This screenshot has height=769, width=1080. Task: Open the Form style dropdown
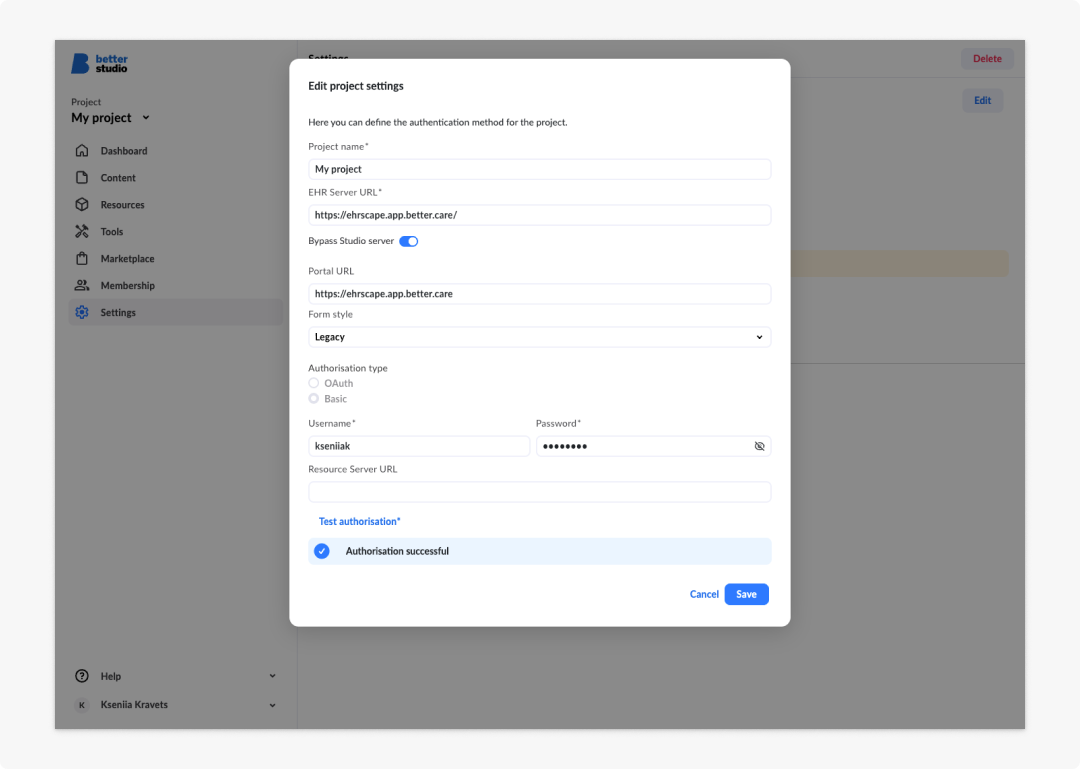pos(539,337)
